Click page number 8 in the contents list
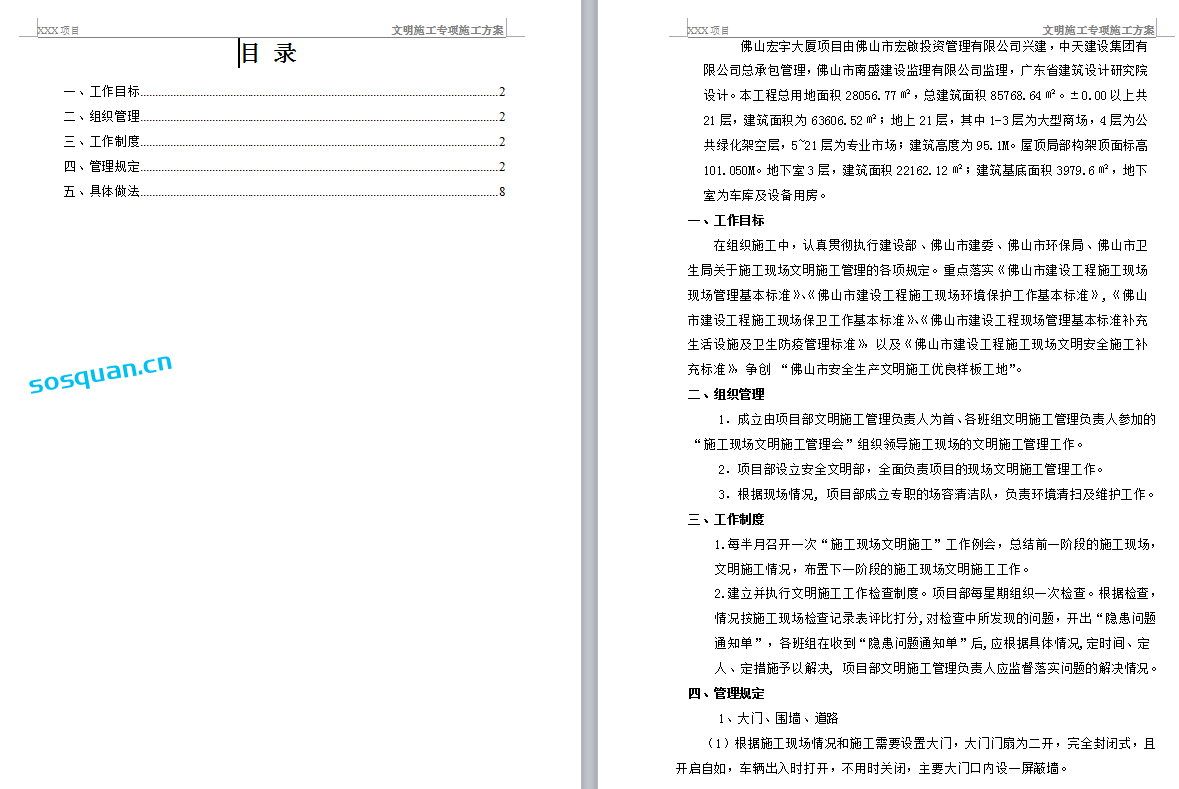This screenshot has height=789, width=1179. tap(502, 192)
